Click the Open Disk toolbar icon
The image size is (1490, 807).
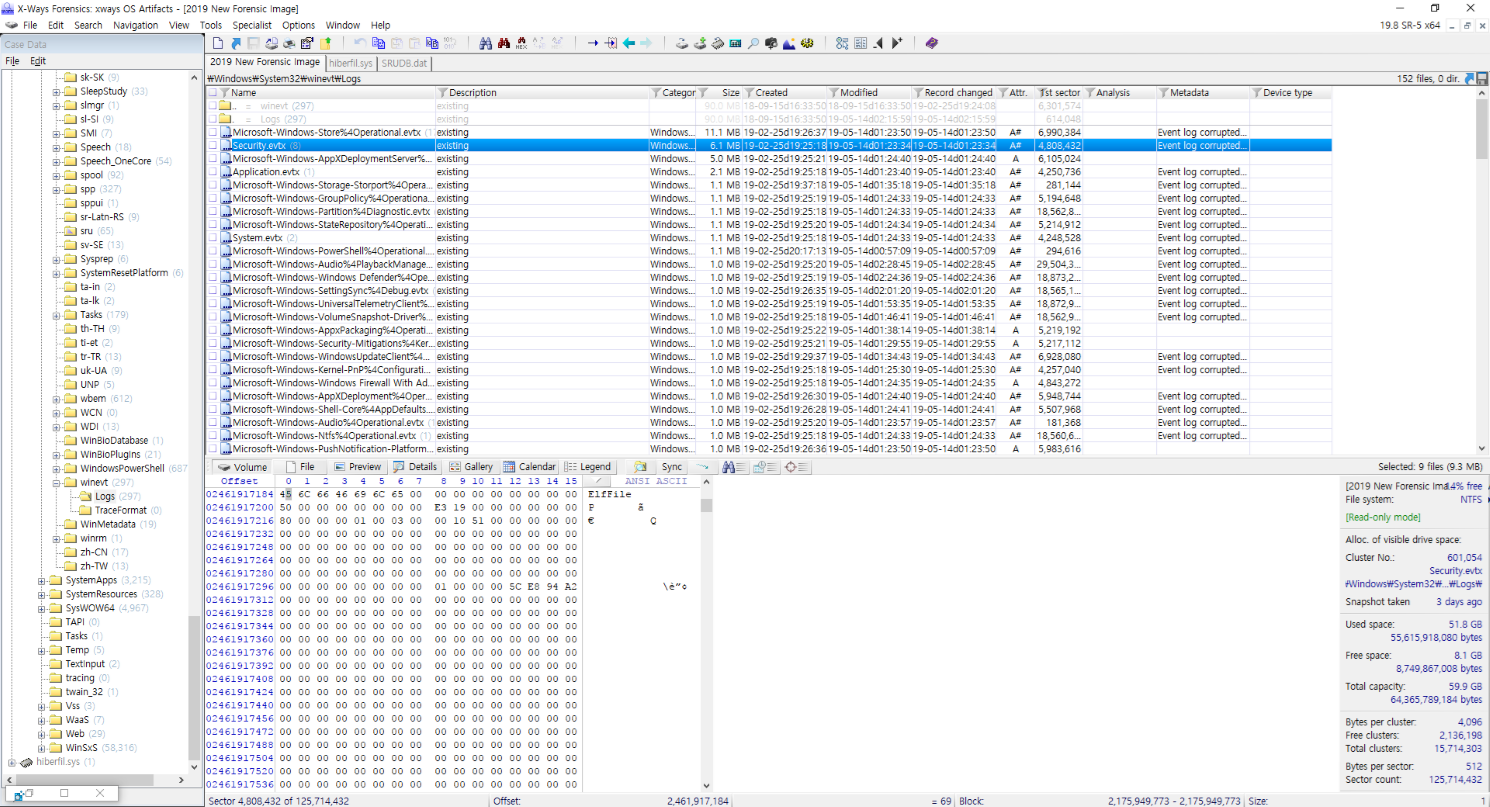click(x=682, y=43)
